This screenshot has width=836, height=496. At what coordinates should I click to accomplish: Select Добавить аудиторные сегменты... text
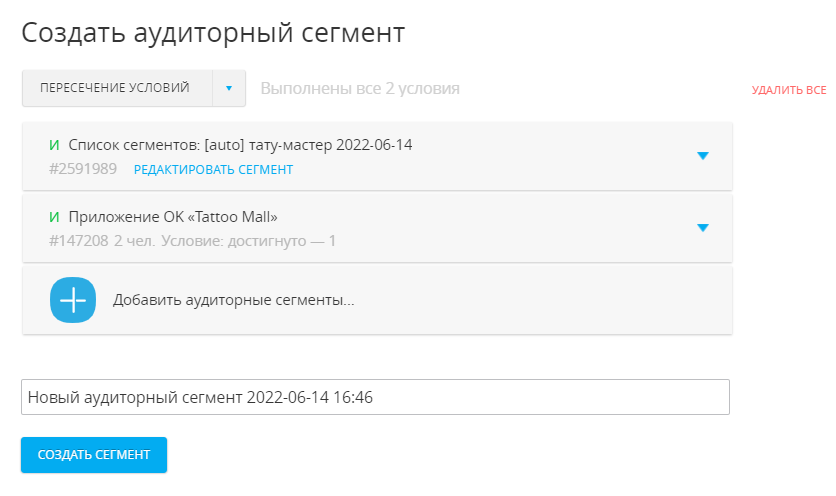(234, 299)
